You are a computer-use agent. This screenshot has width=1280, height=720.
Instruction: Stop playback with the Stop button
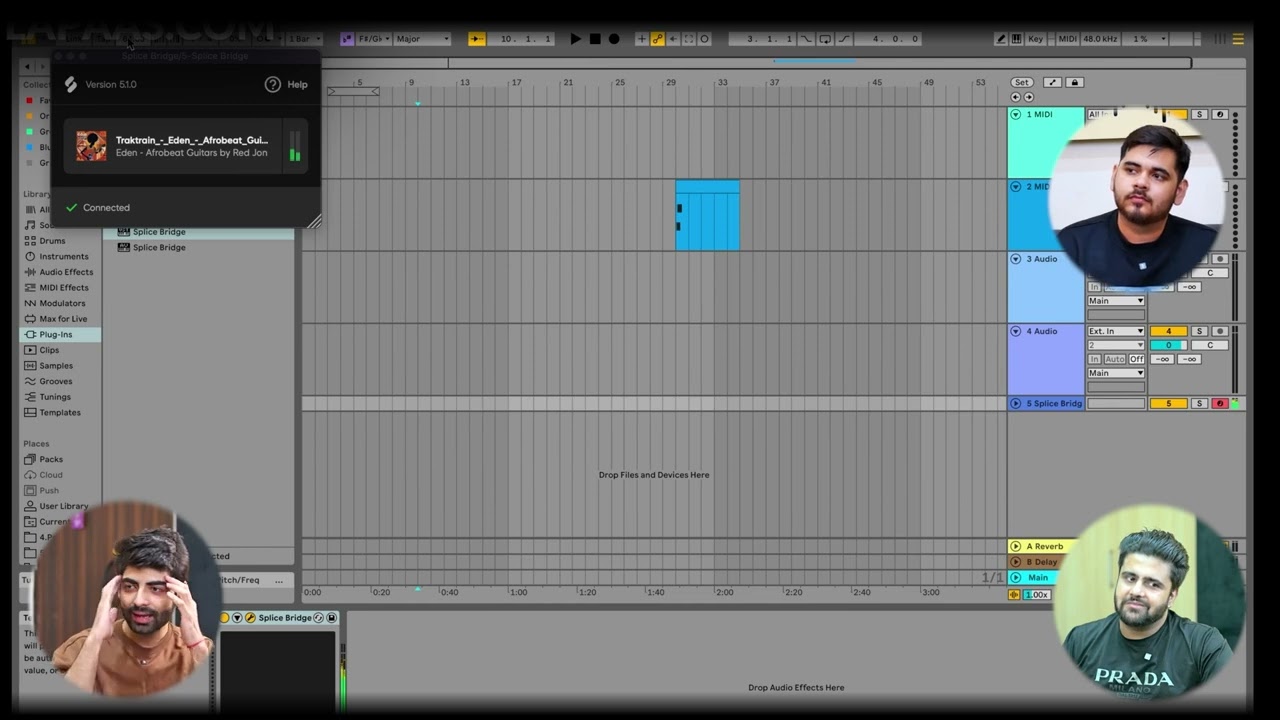595,39
